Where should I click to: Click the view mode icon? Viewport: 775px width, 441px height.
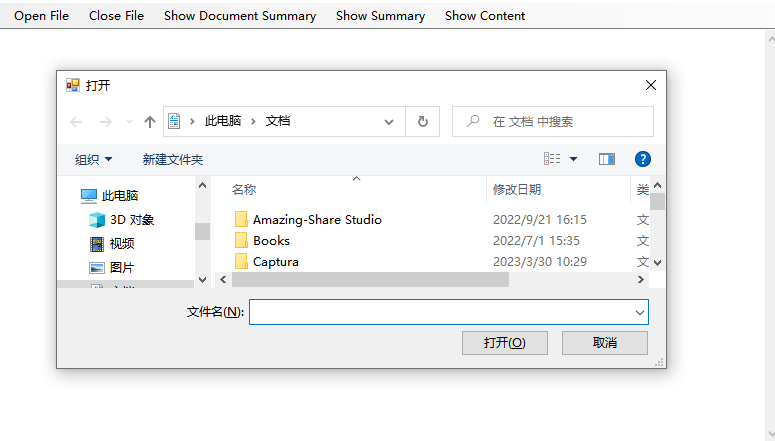pos(552,159)
